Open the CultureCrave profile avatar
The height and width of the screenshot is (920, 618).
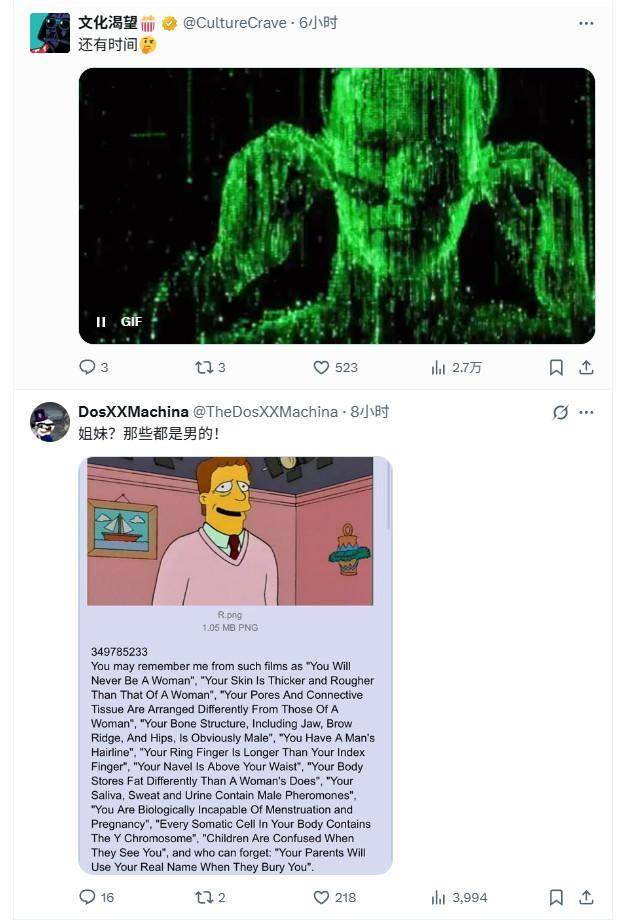tap(50, 33)
